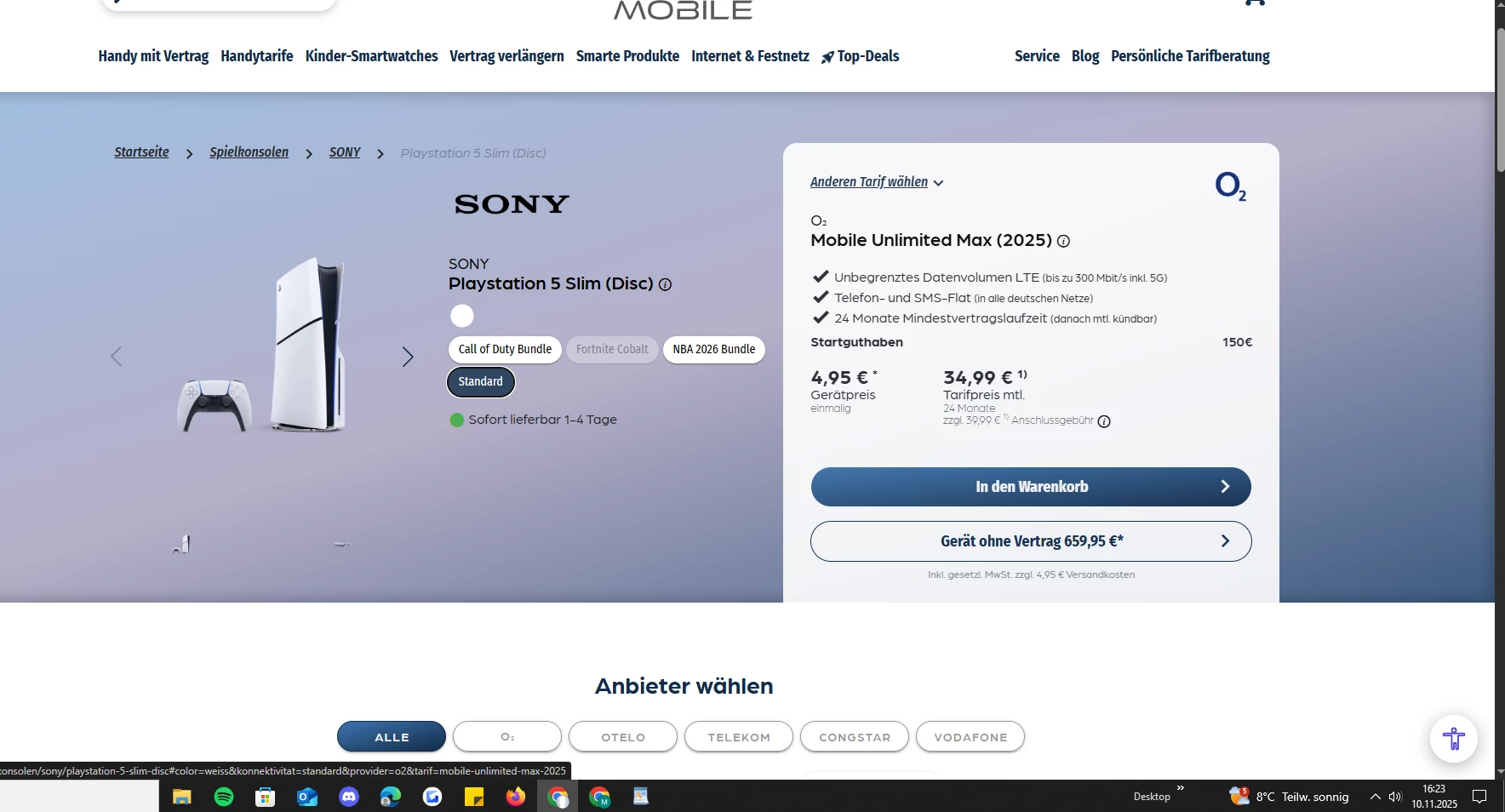
Task: Open Sticky Notes from the taskbar
Action: tap(474, 797)
